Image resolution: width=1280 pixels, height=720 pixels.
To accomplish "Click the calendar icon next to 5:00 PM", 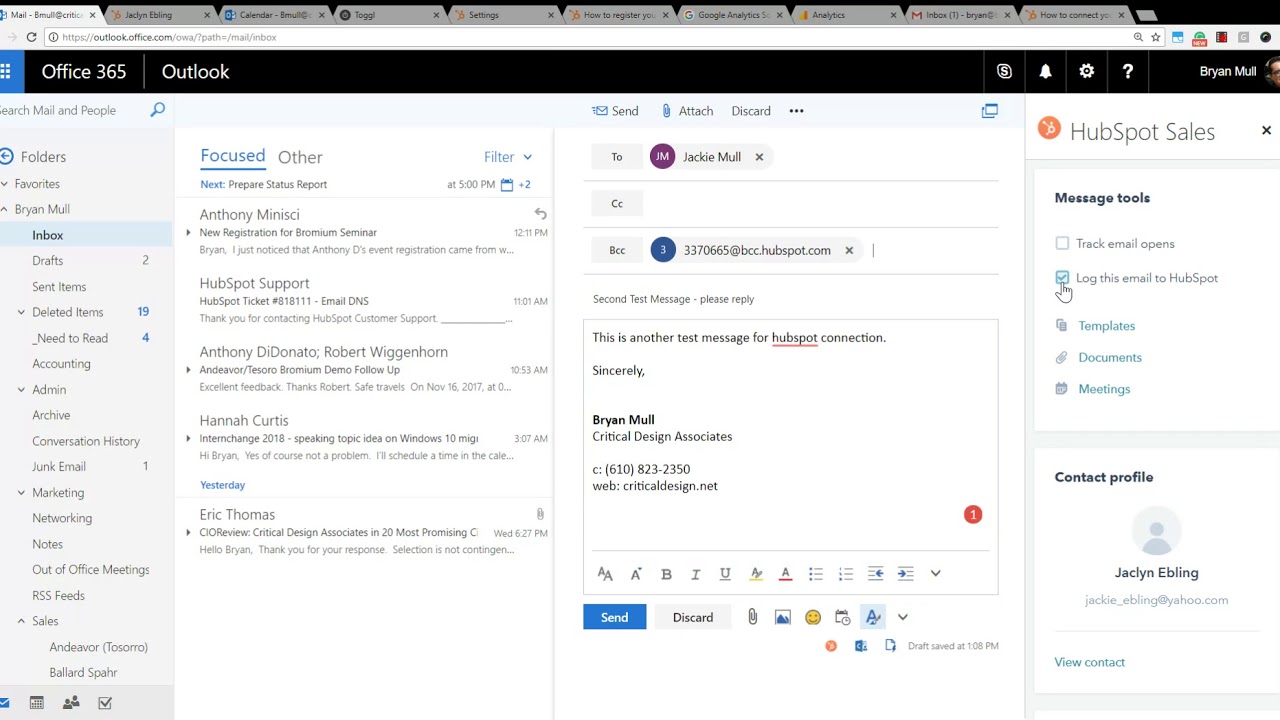I will [507, 185].
